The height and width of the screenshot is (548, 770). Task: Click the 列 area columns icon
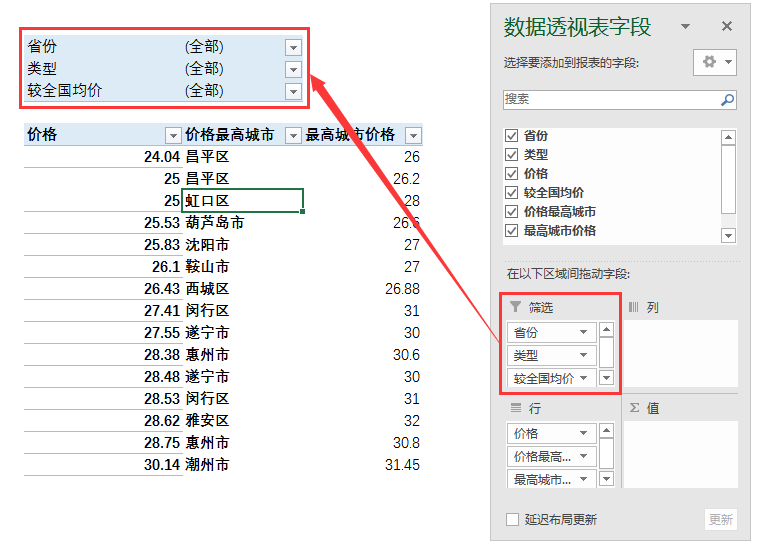tap(634, 307)
